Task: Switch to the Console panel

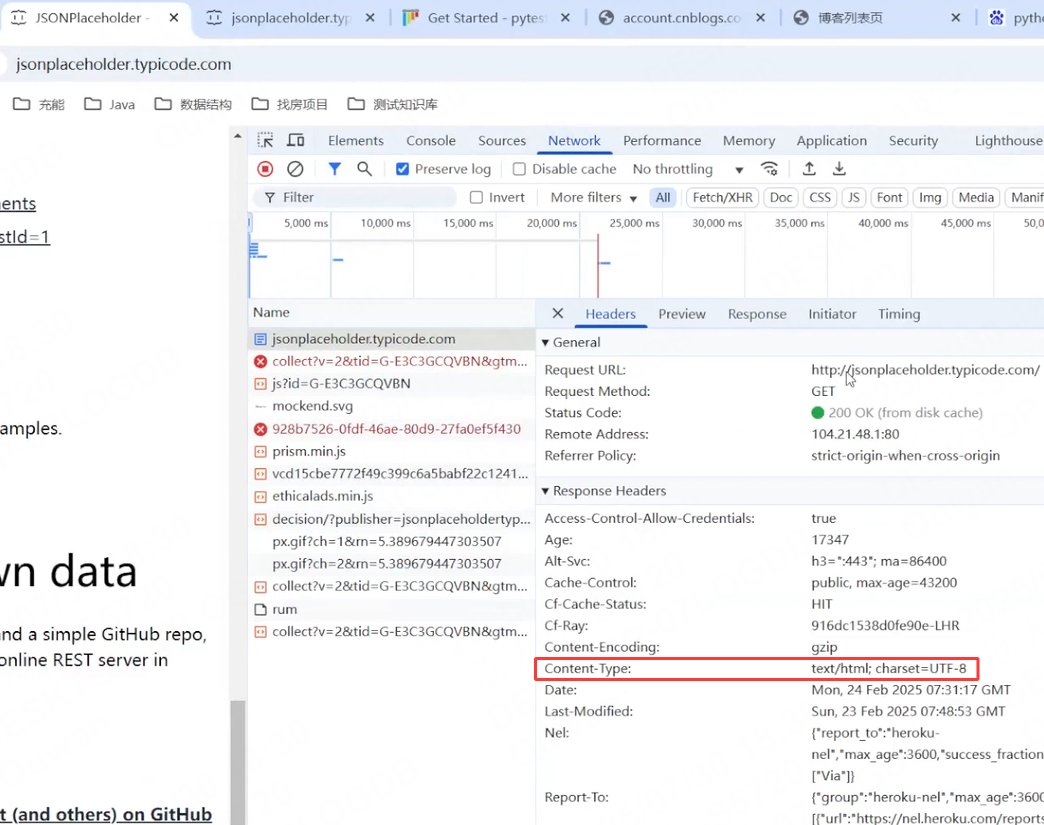Action: 431,140
